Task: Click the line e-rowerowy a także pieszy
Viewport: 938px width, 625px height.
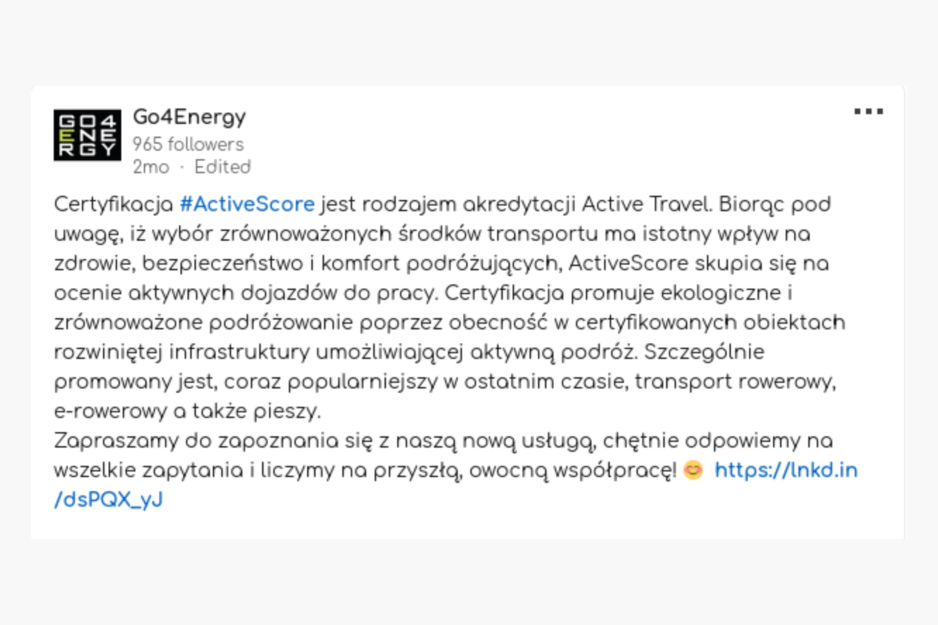Action: click(x=187, y=411)
